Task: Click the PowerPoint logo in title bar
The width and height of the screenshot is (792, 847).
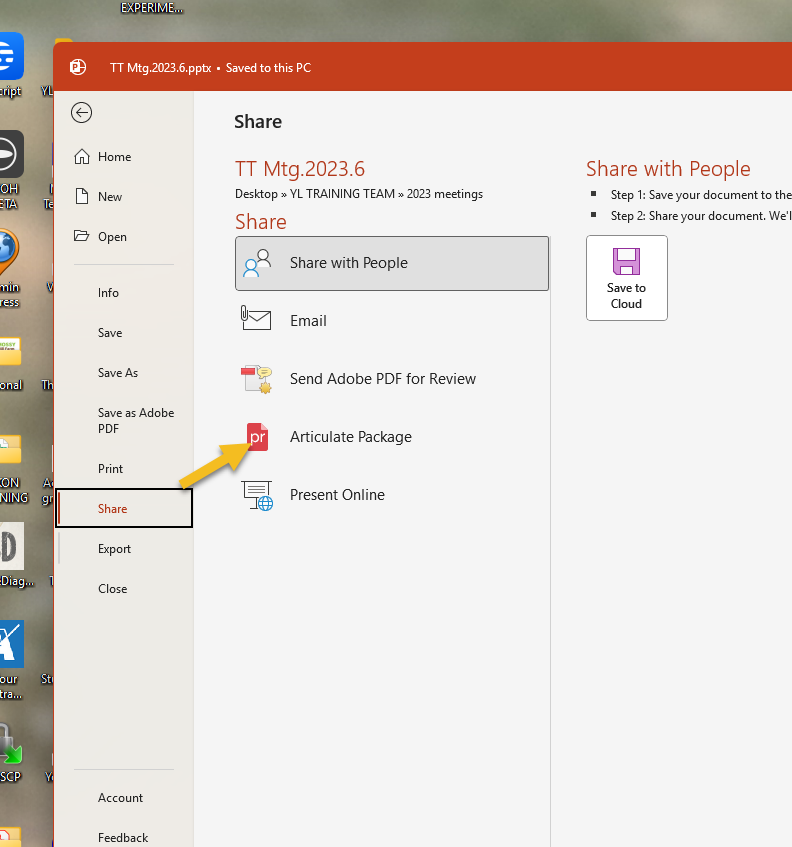Action: [78, 67]
